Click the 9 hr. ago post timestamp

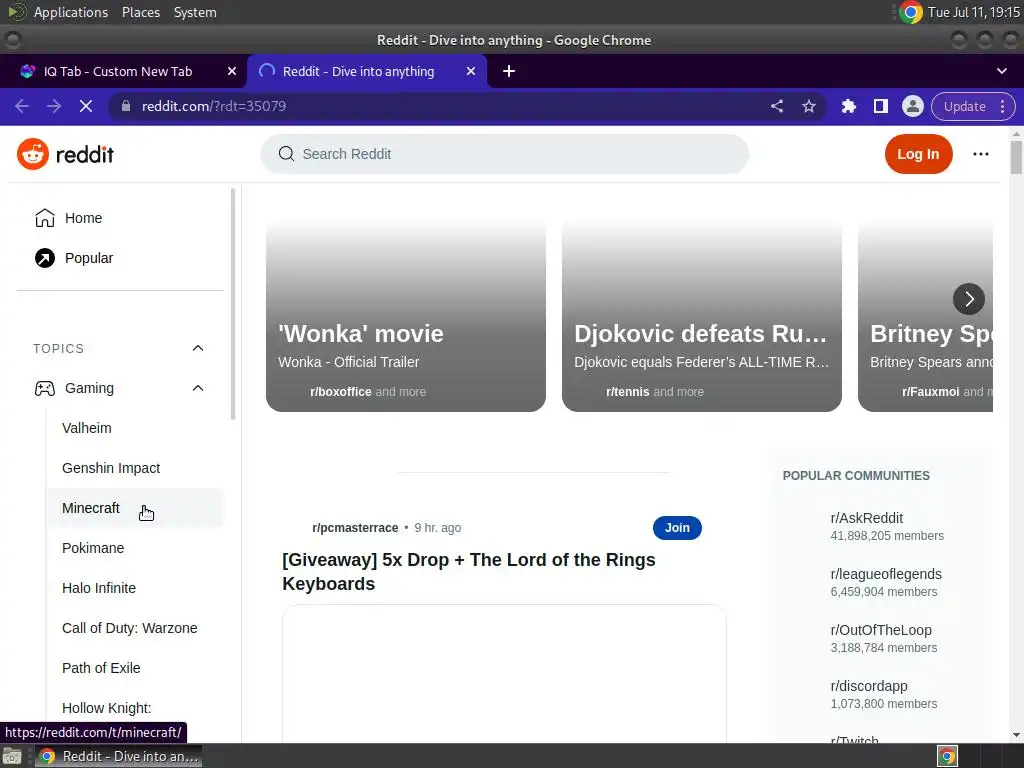[x=438, y=528]
